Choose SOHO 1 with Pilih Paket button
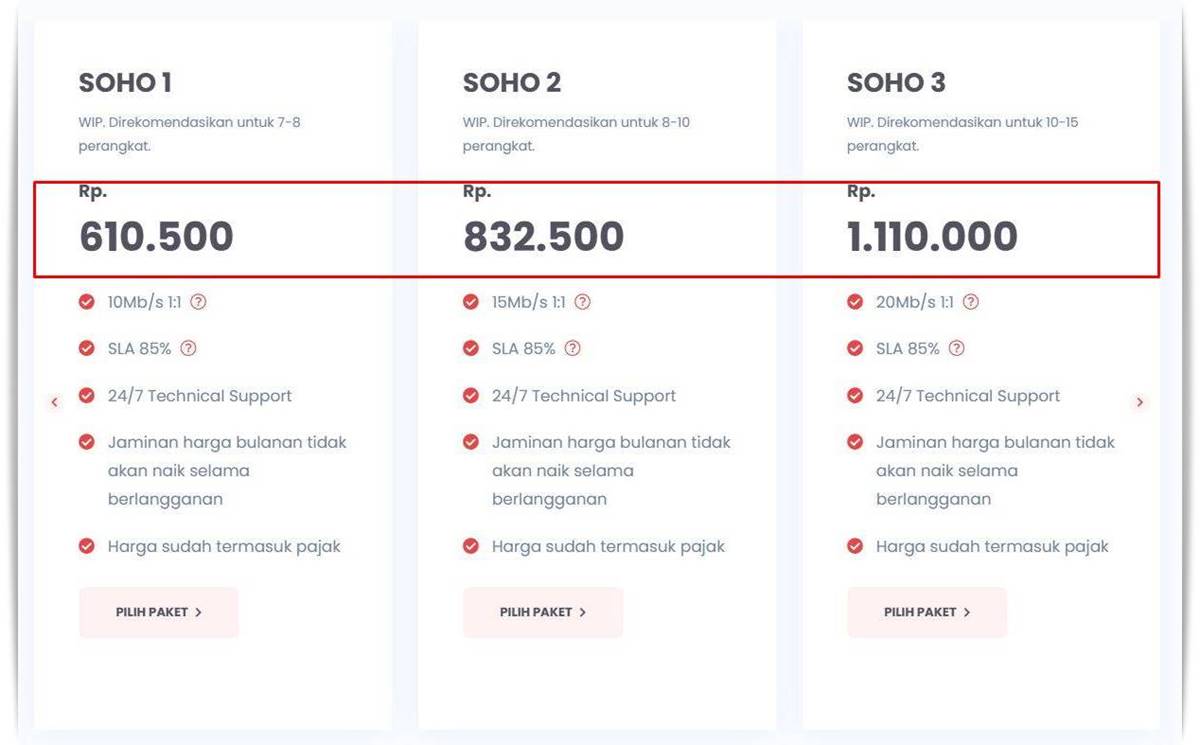Viewport: 1200px width, 745px height. pyautogui.click(x=158, y=612)
